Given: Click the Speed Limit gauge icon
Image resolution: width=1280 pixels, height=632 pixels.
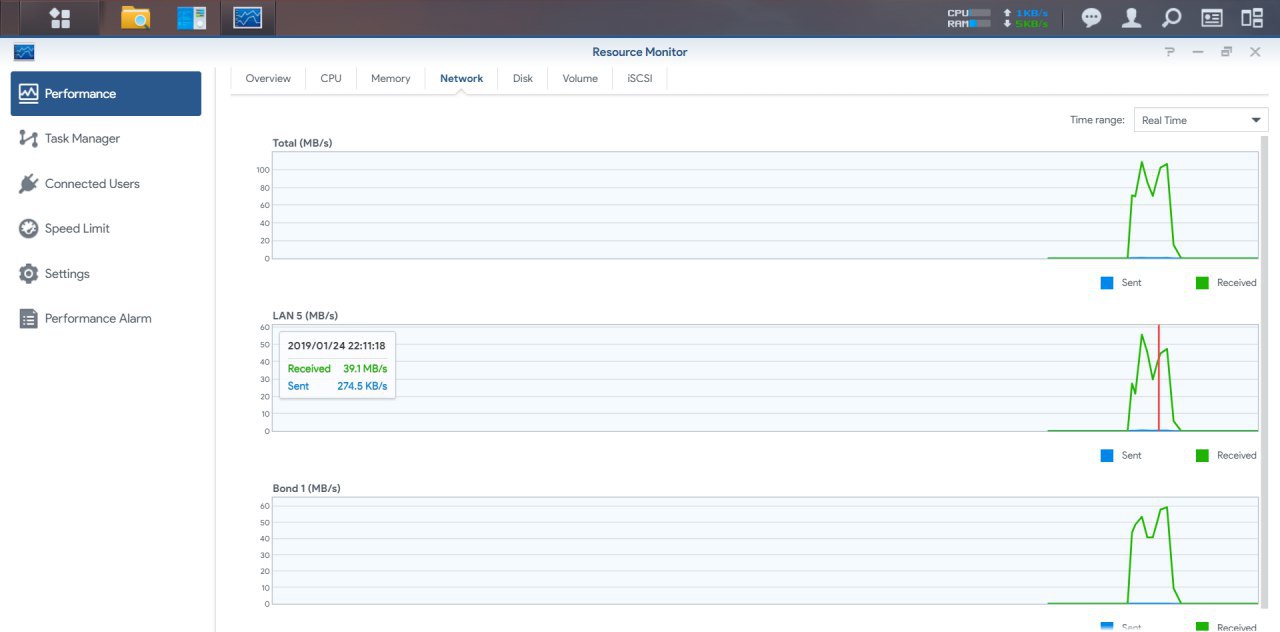Looking at the screenshot, I should click(28, 228).
